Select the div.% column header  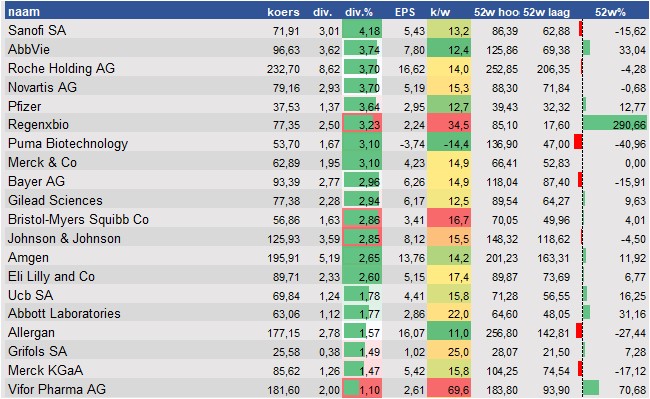[x=359, y=12]
